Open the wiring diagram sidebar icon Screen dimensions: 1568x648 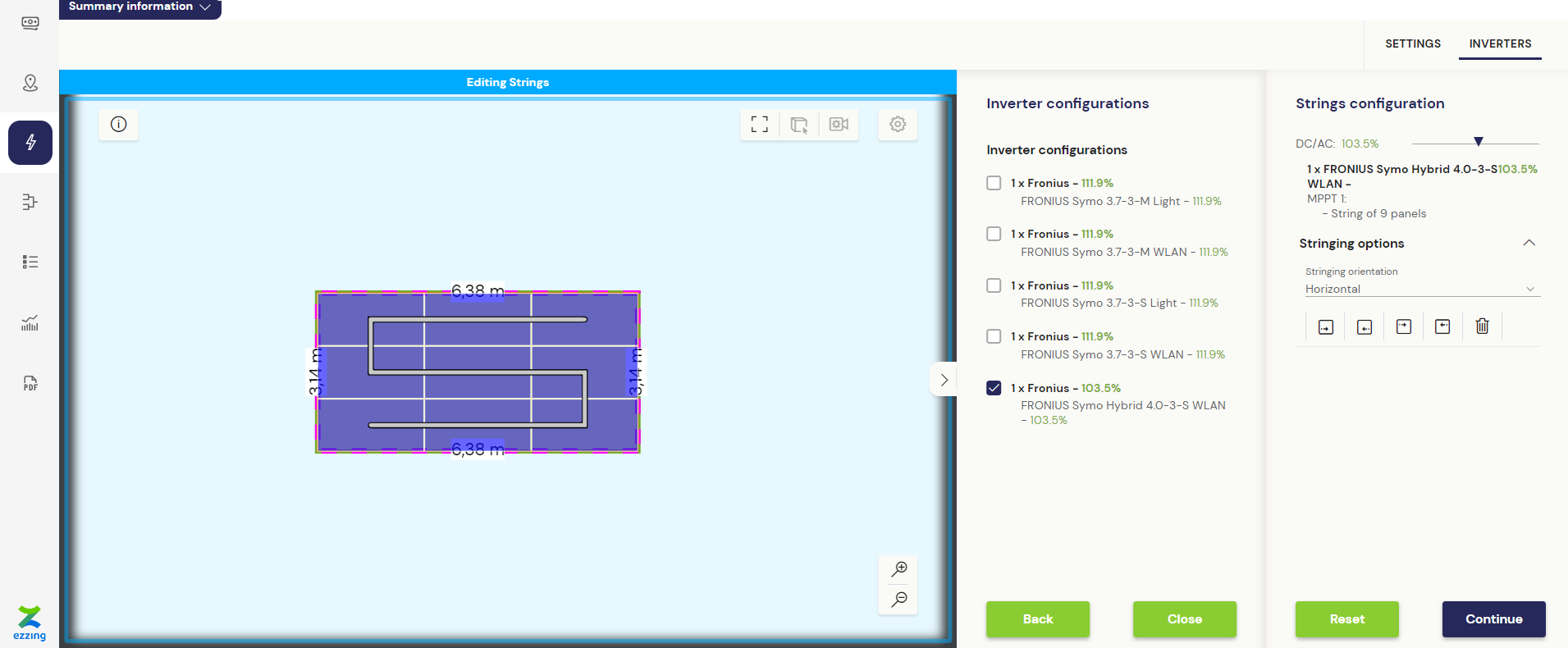pos(30,202)
